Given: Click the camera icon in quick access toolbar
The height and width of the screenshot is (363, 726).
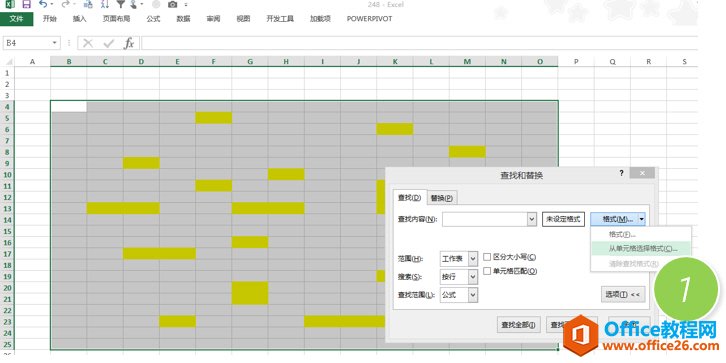Looking at the screenshot, I should click(172, 5).
